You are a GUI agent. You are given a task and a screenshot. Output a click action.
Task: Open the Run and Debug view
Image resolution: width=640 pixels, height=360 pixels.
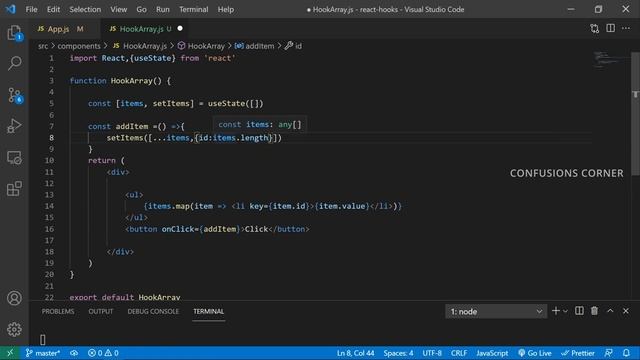point(14,126)
